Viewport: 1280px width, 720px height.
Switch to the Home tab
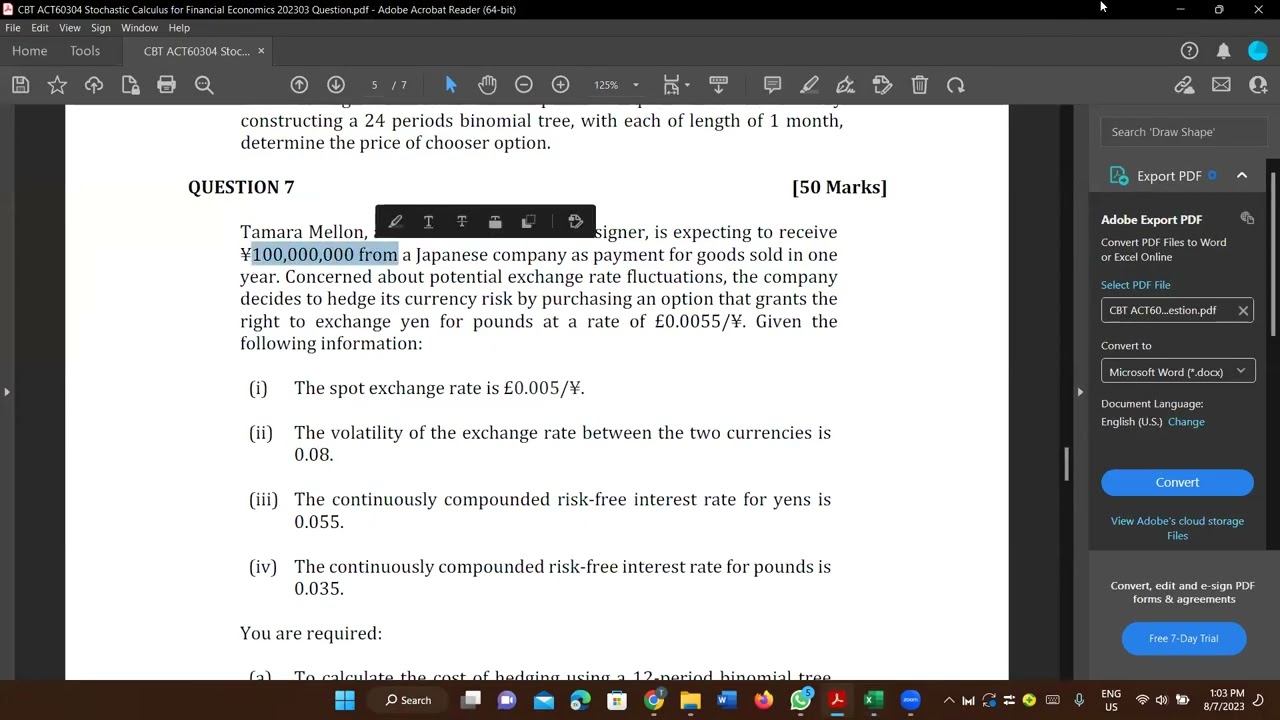[30, 51]
